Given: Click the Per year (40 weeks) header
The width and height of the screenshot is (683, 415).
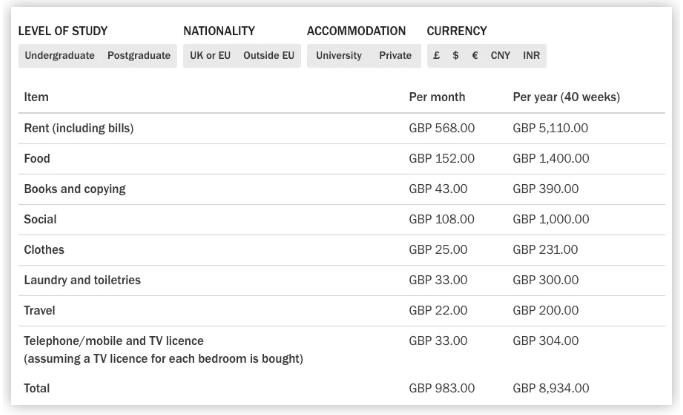Looking at the screenshot, I should (566, 97).
